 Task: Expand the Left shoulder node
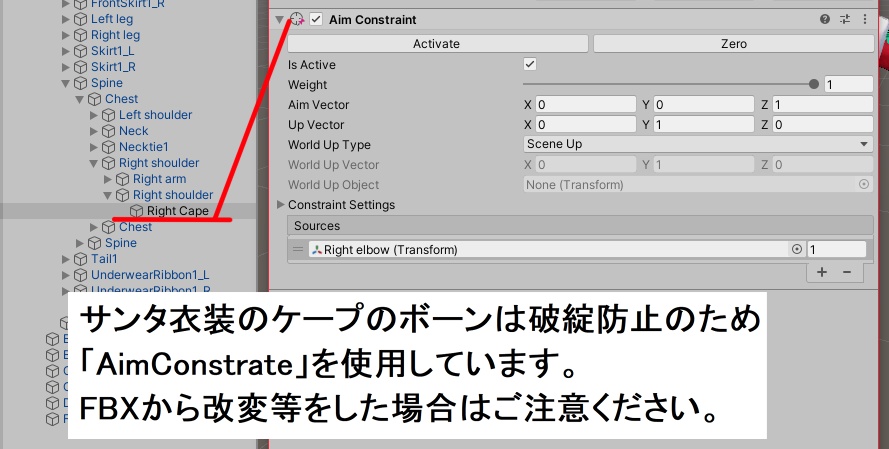click(x=94, y=115)
